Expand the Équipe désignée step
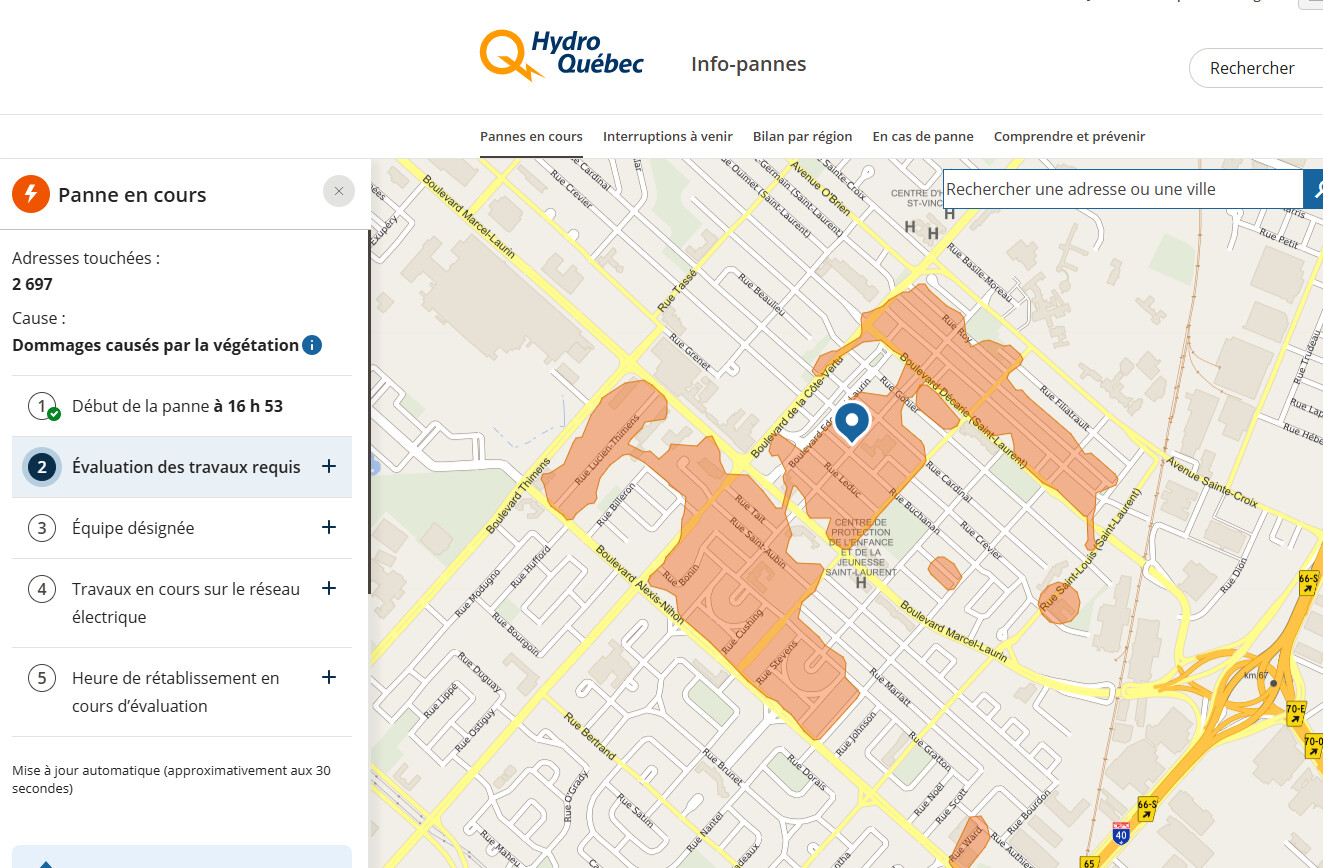The height and width of the screenshot is (868, 1323). 328,527
